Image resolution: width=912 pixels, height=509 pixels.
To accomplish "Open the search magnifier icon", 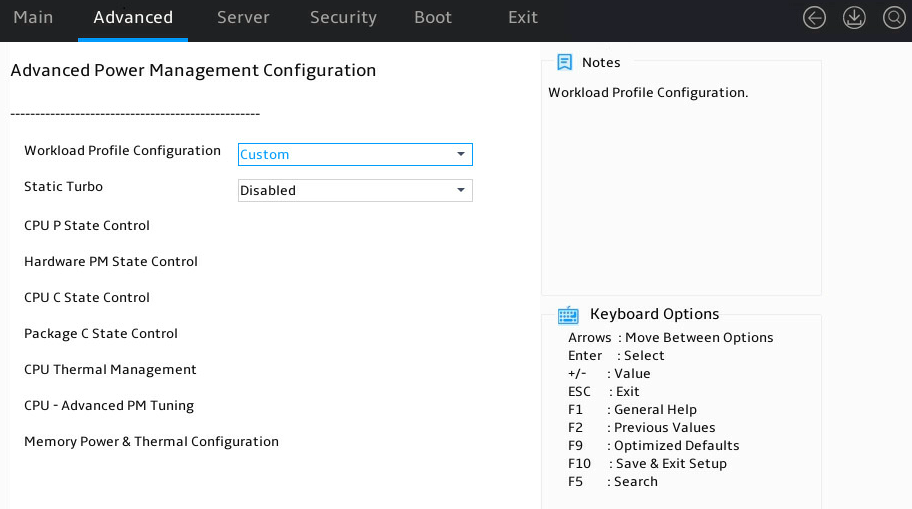I will tap(894, 17).
